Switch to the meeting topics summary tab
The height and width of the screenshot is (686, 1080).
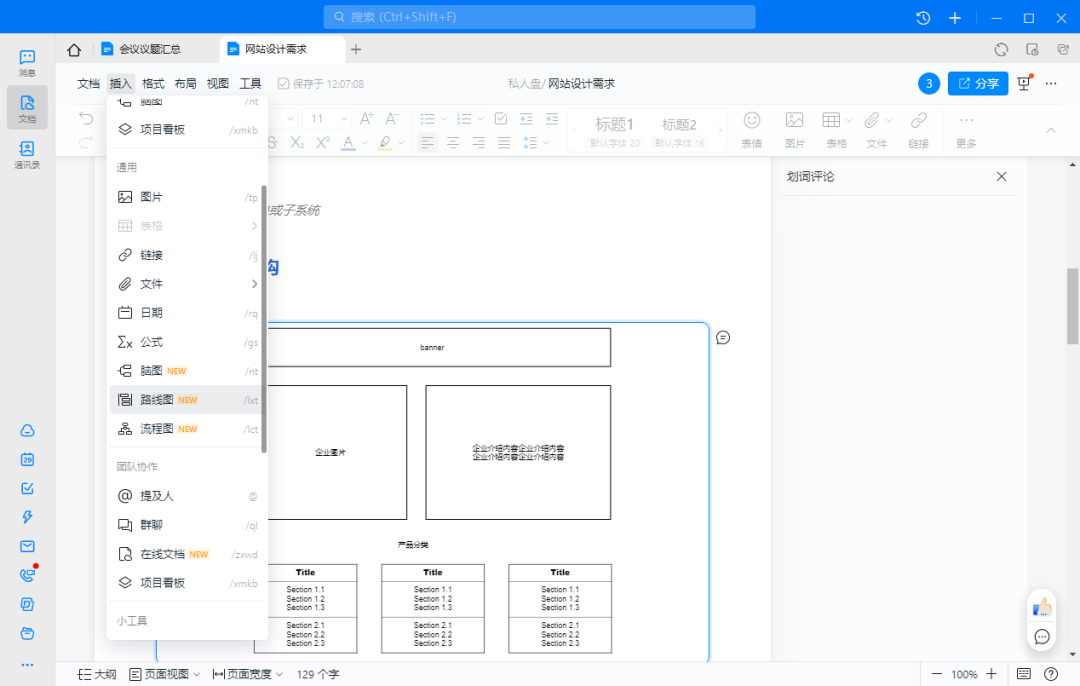(150, 49)
